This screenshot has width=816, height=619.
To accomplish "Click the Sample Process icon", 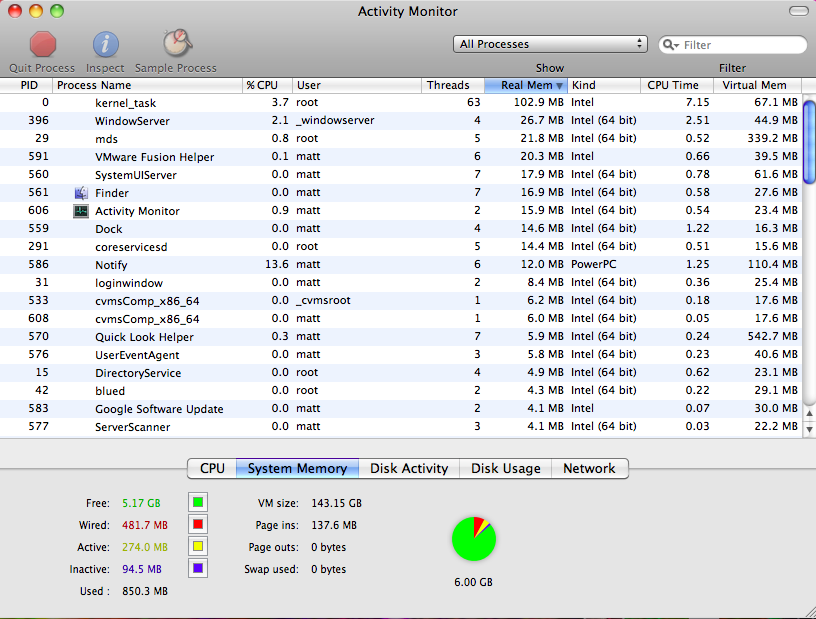I will click(177, 43).
